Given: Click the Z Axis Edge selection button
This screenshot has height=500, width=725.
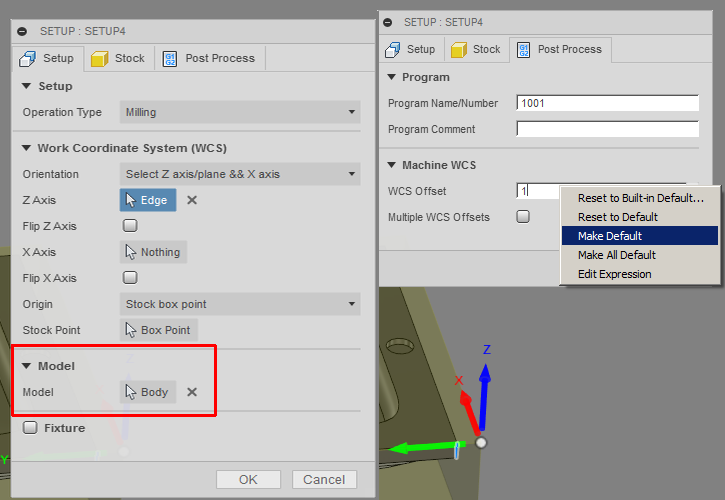Looking at the screenshot, I should click(x=148, y=200).
